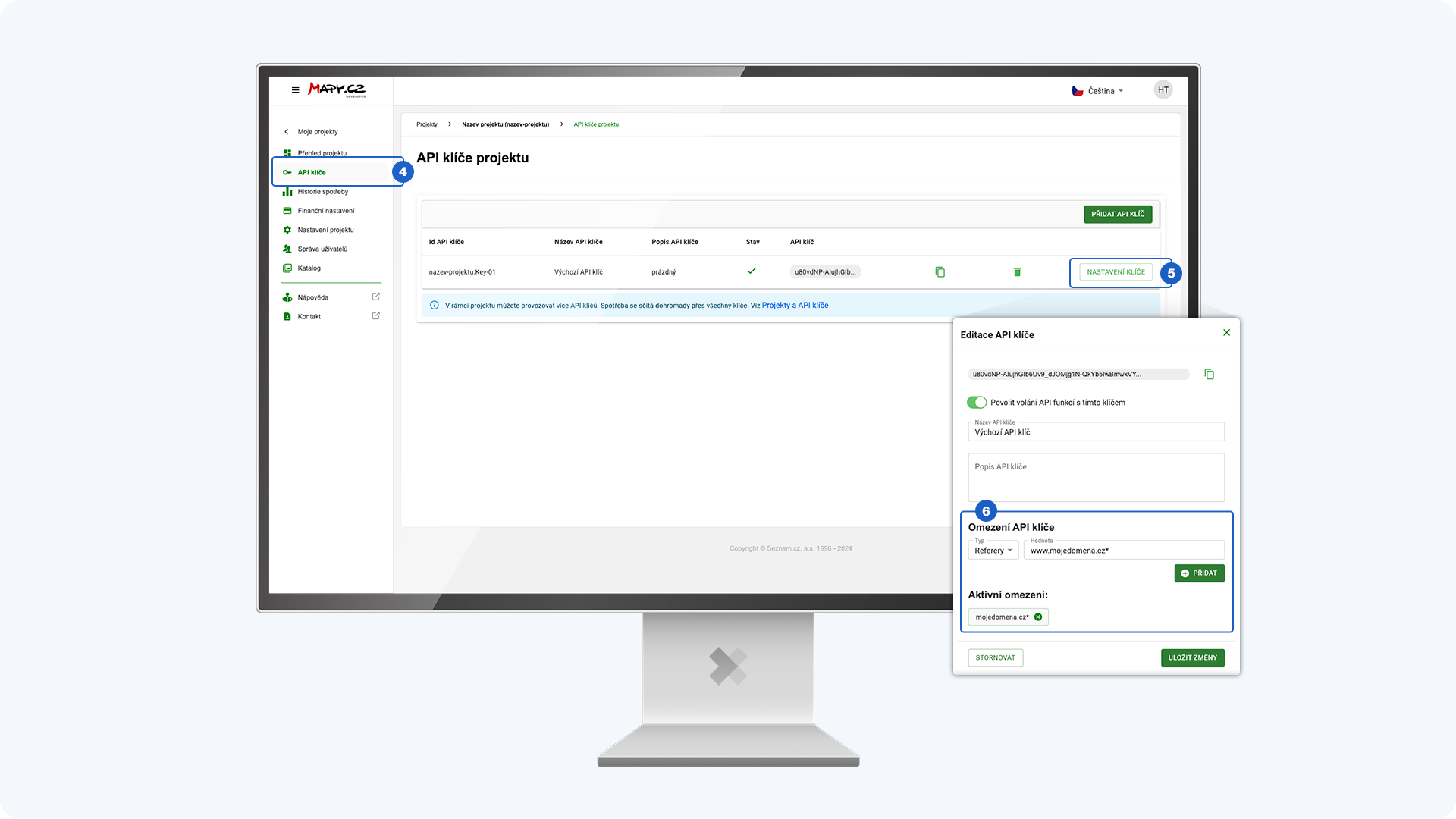This screenshot has width=1456, height=819.
Task: Click NASTAVENÍ KLÍČE button
Action: (x=1116, y=272)
